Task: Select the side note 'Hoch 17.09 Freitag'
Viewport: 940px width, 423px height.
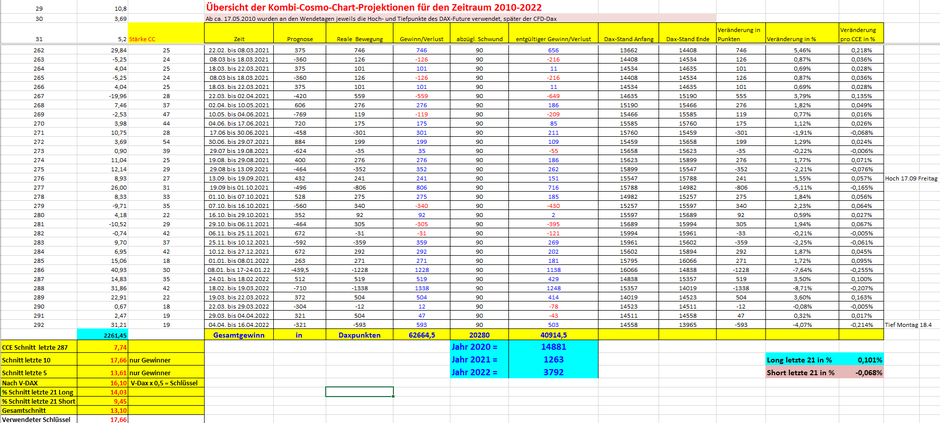Action: 911,179
